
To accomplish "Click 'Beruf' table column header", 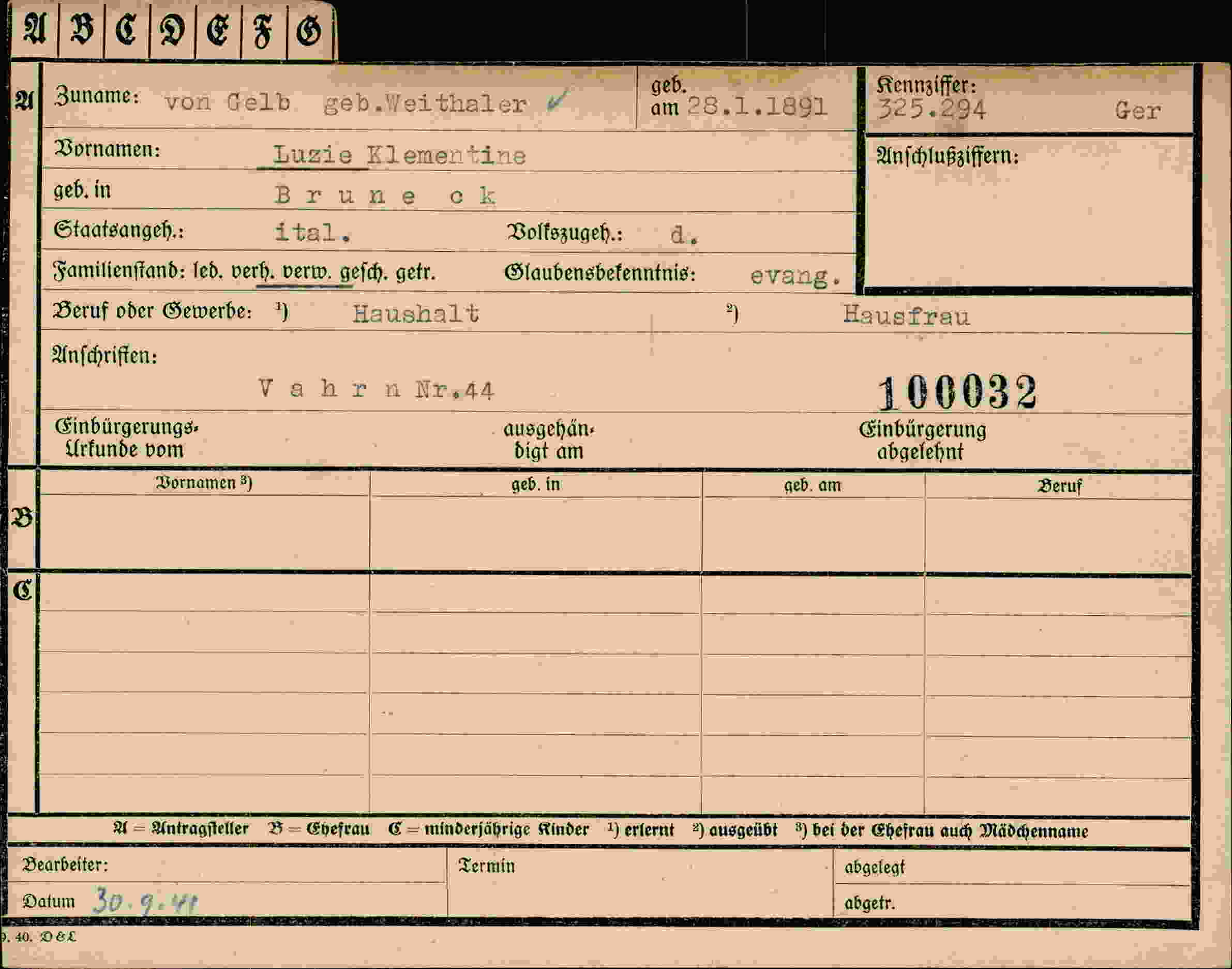I will click(1059, 486).
